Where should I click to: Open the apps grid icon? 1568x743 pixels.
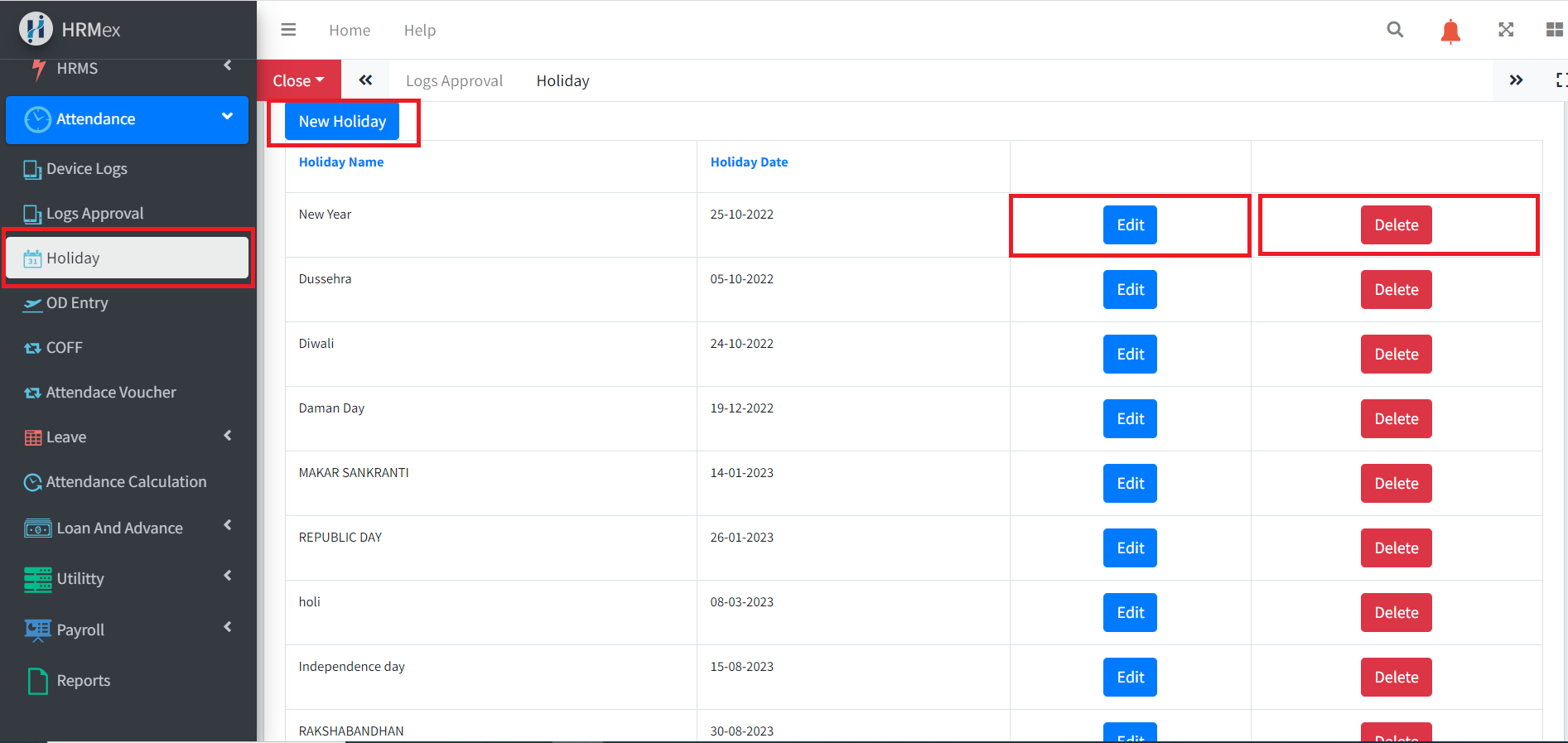click(x=1554, y=30)
